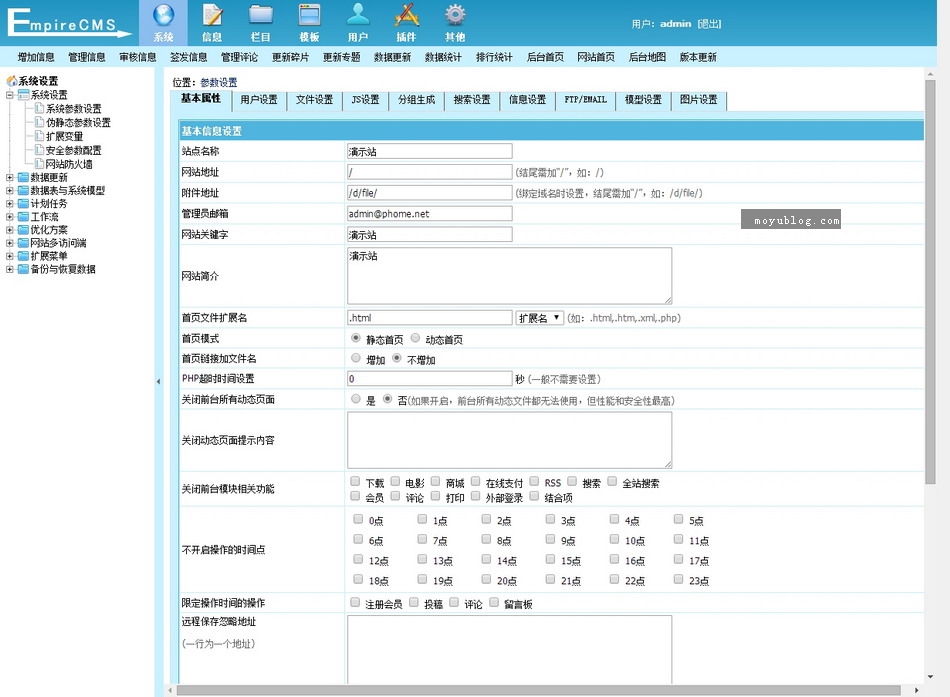Open the FTP/EMAIL tab
The image size is (950, 697).
pos(585,100)
